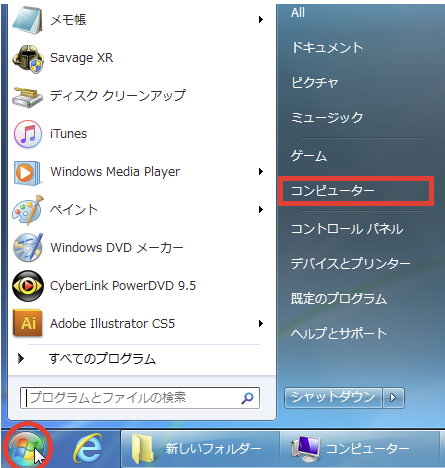445x468 pixels.
Task: Focus the プログラムとファイルの検索 search box
Action: 140,398
